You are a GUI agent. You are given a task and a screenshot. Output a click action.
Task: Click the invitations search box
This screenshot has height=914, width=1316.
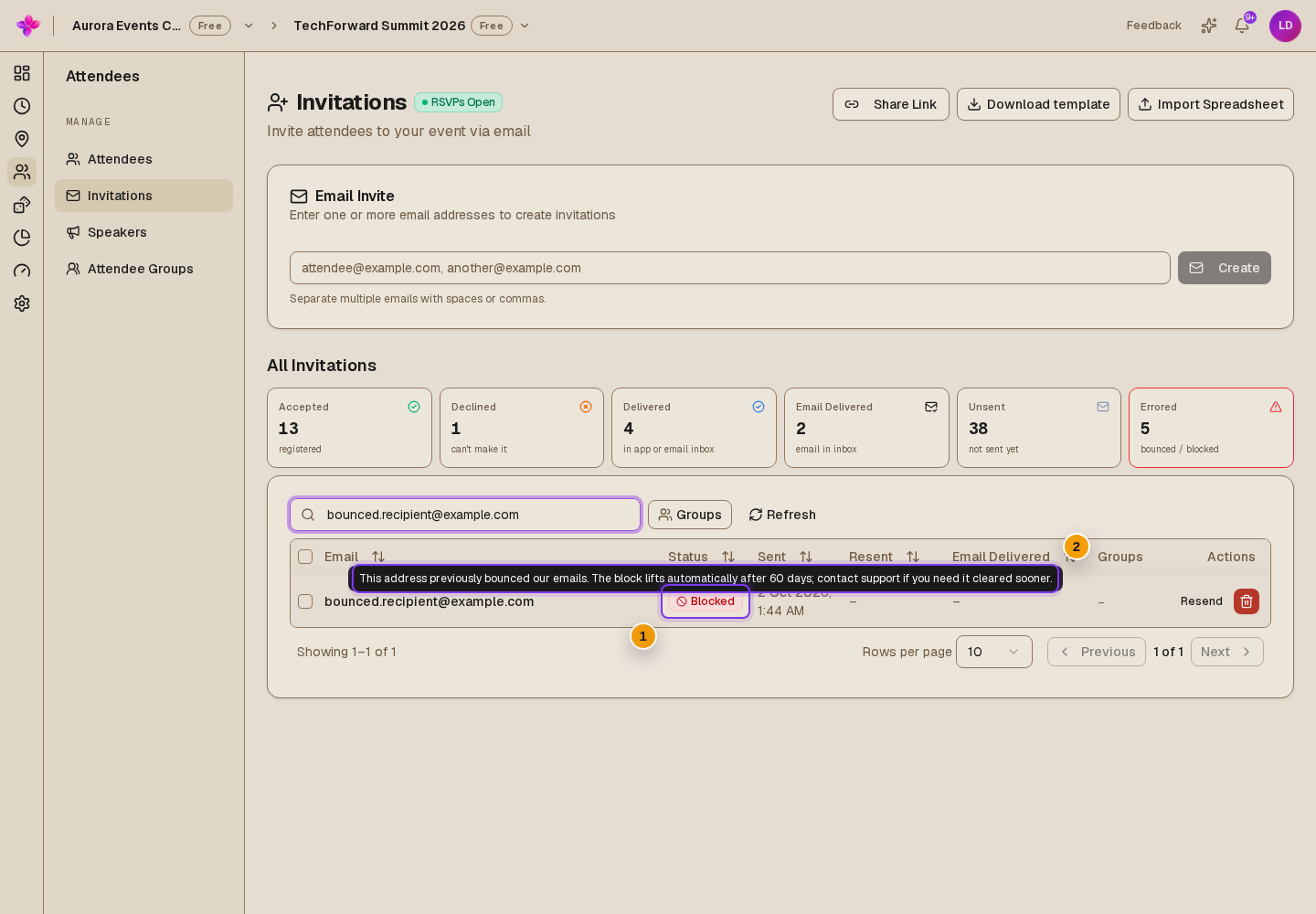(465, 515)
